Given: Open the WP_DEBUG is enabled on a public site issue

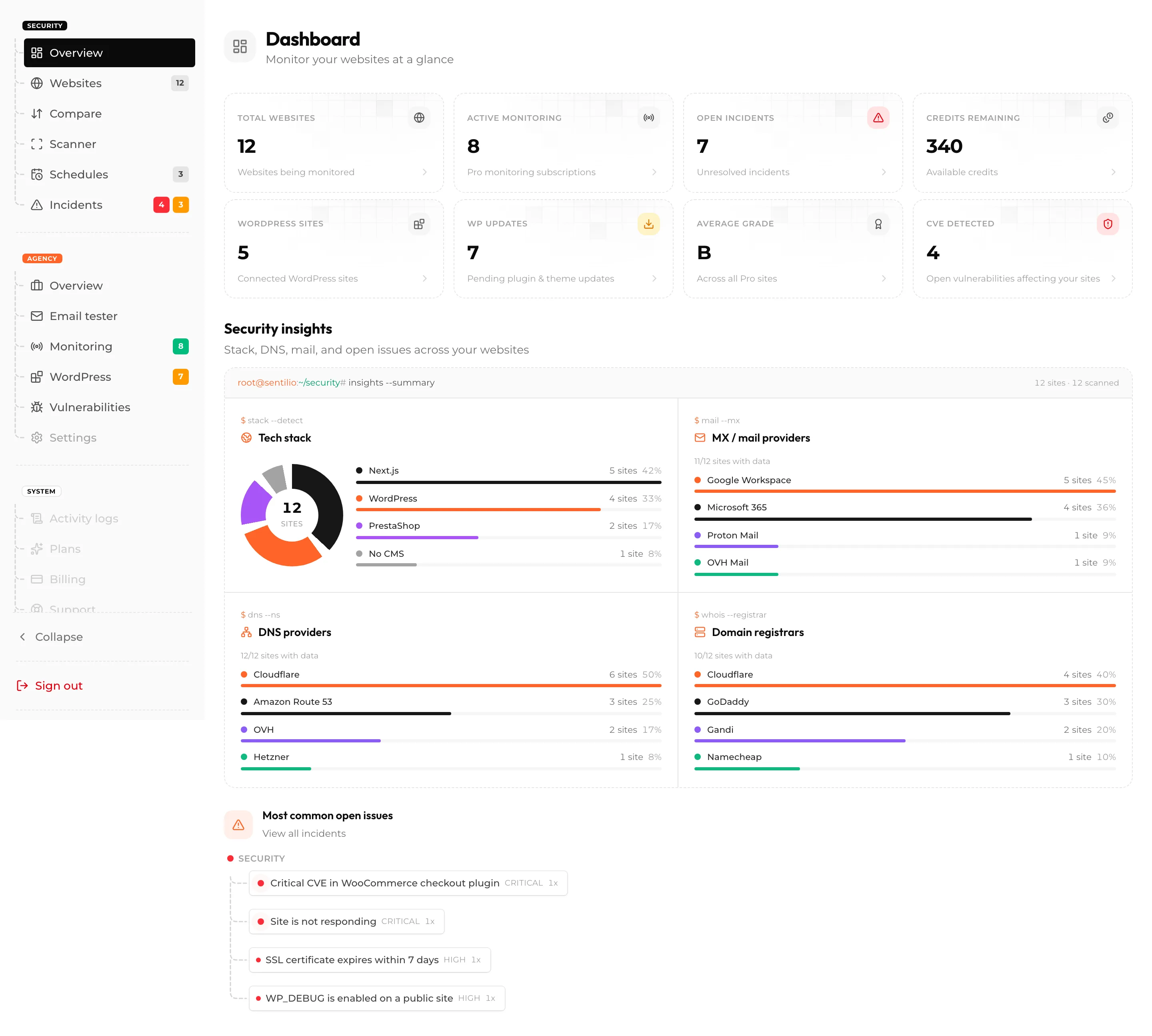Looking at the screenshot, I should 377,998.
